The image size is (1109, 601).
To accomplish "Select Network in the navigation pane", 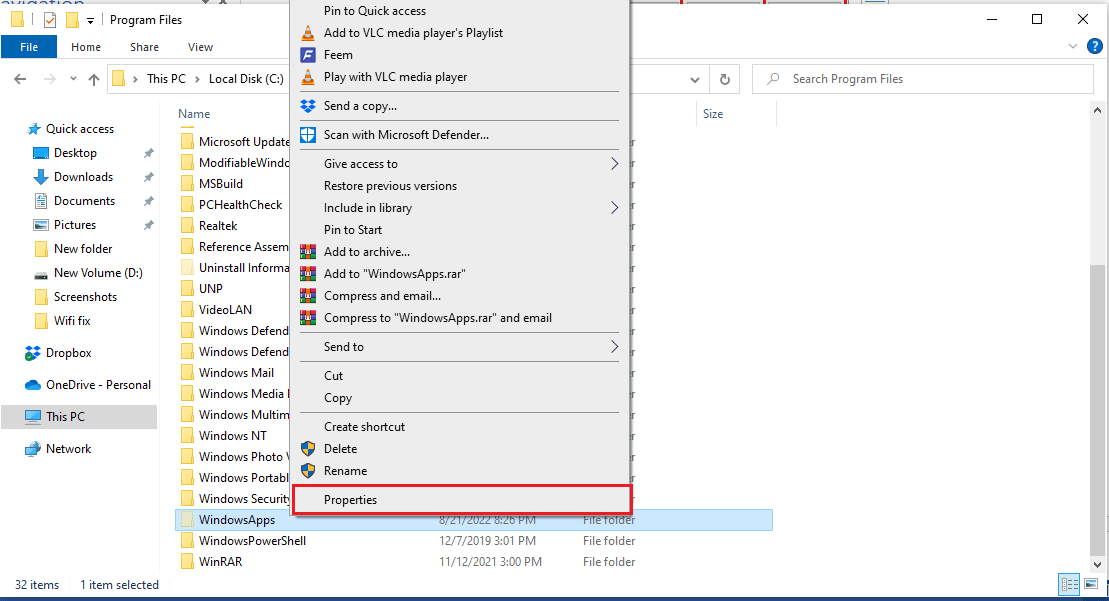I will click(69, 449).
